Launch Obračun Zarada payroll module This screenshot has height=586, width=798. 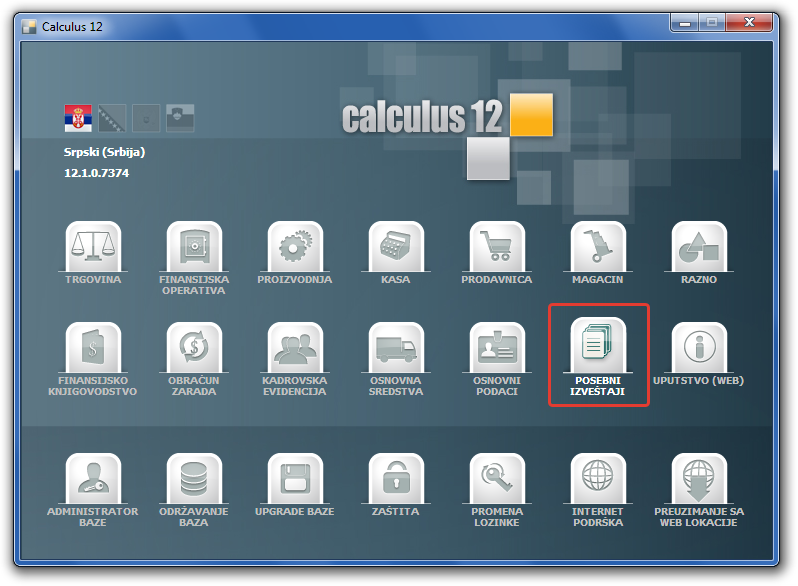tap(194, 348)
